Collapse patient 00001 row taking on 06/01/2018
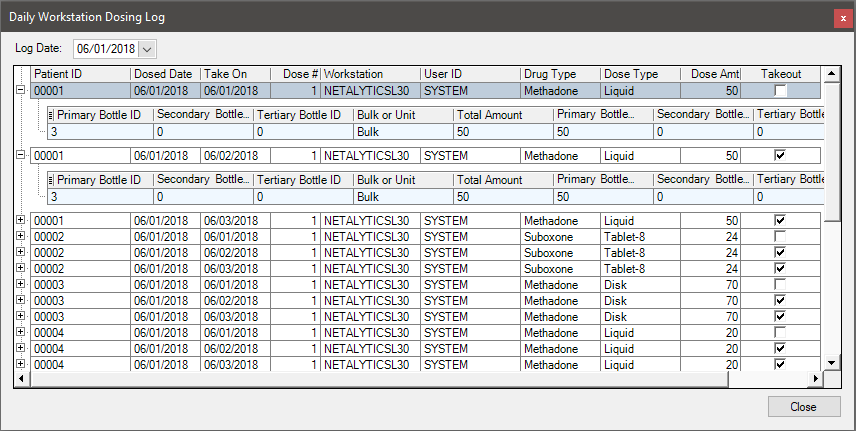 click(x=21, y=90)
